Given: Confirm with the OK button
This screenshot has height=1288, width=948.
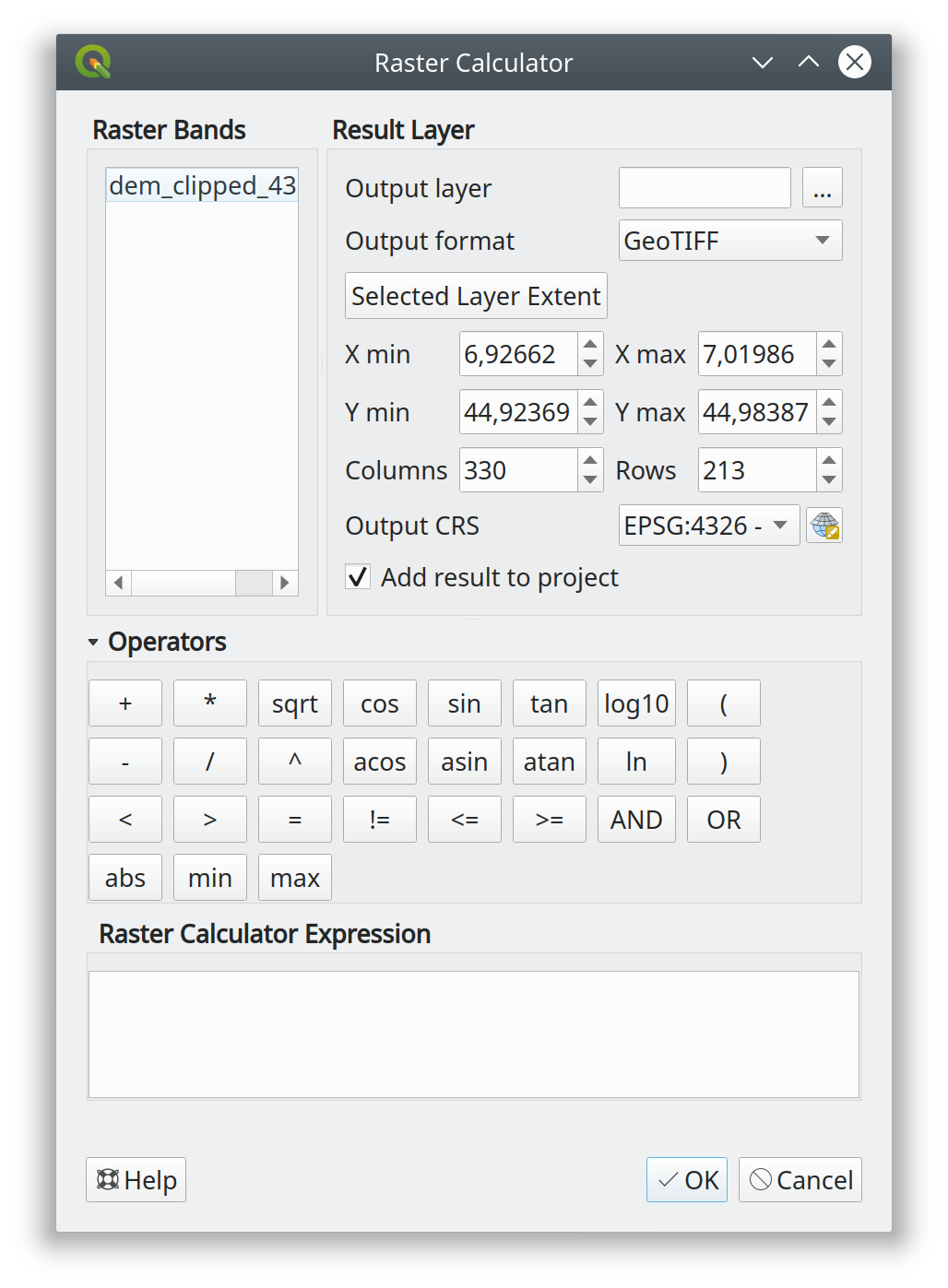Looking at the screenshot, I should (x=687, y=1180).
